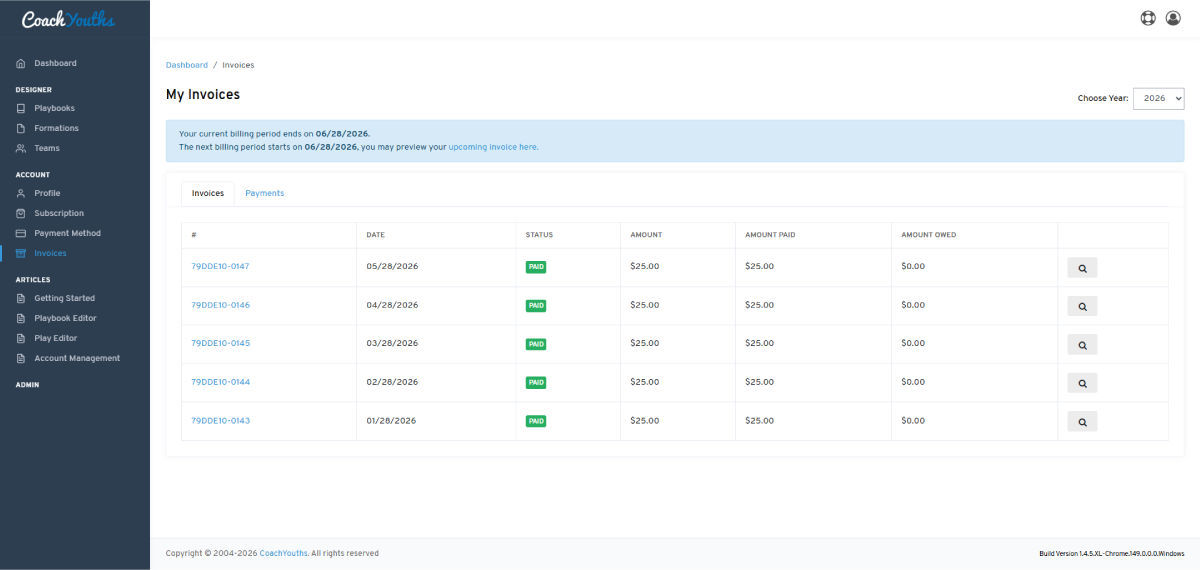Viewport: 1200px width, 570px height.
Task: Open the Account Management article
Action: (x=77, y=358)
